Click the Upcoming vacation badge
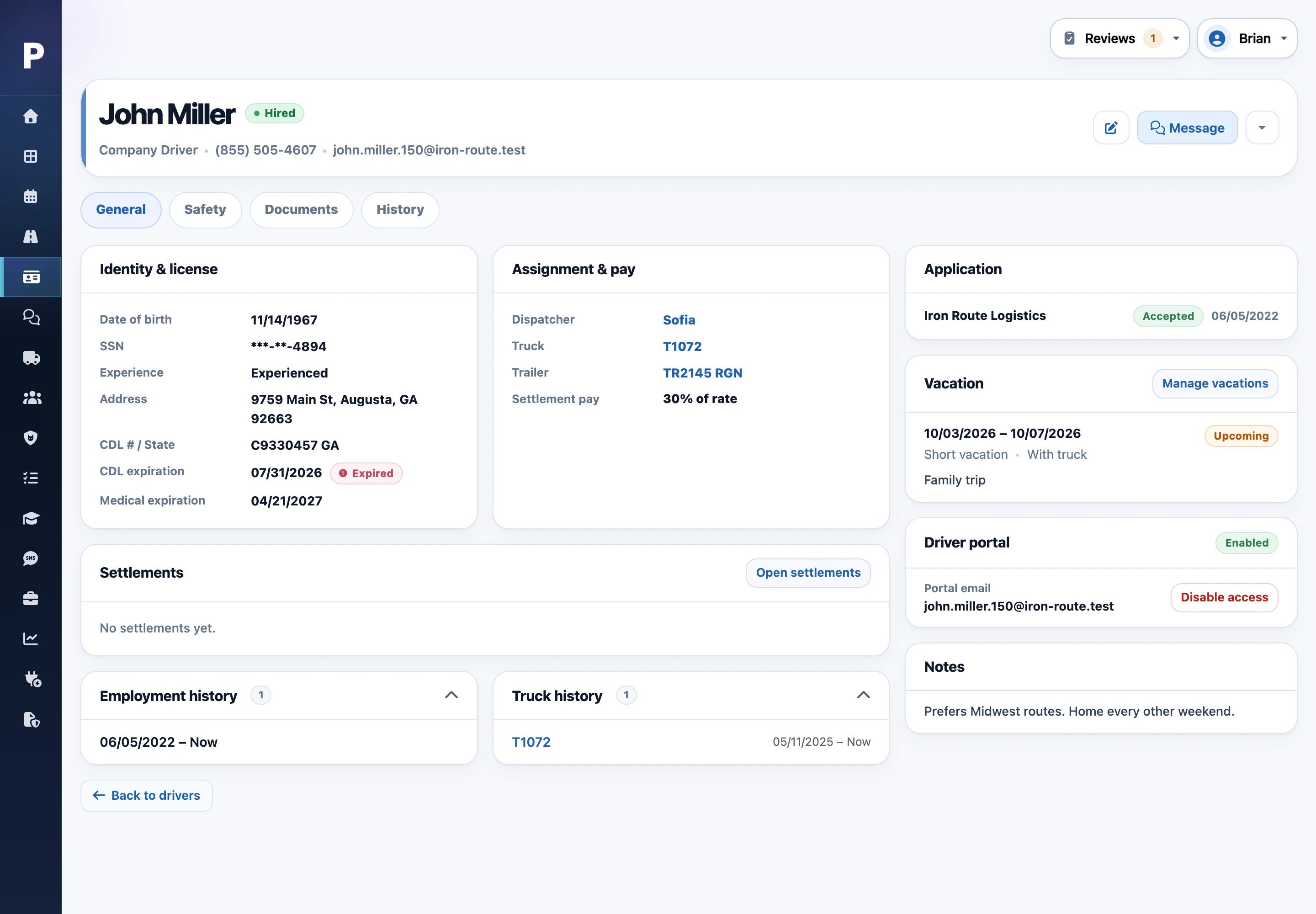 pyautogui.click(x=1241, y=436)
